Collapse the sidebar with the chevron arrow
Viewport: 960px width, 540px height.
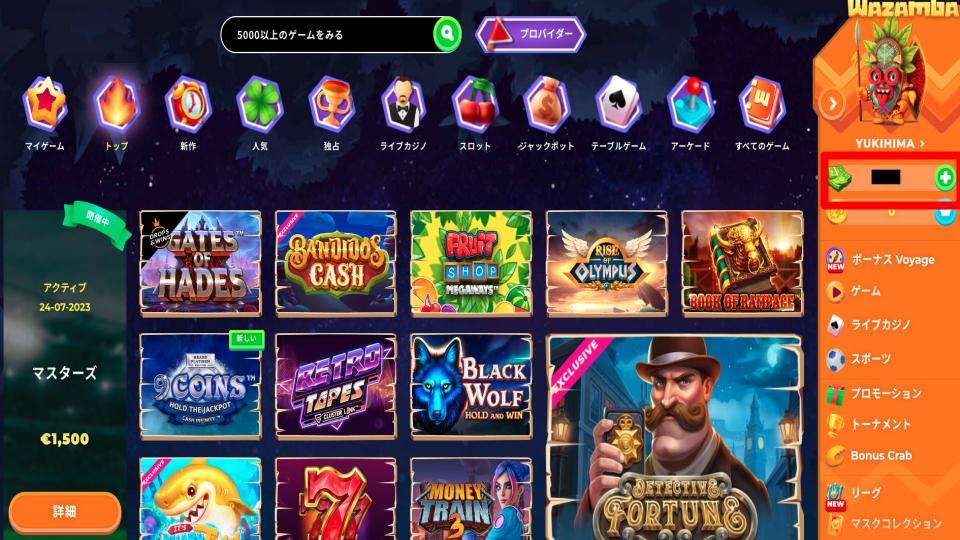pyautogui.click(x=833, y=103)
